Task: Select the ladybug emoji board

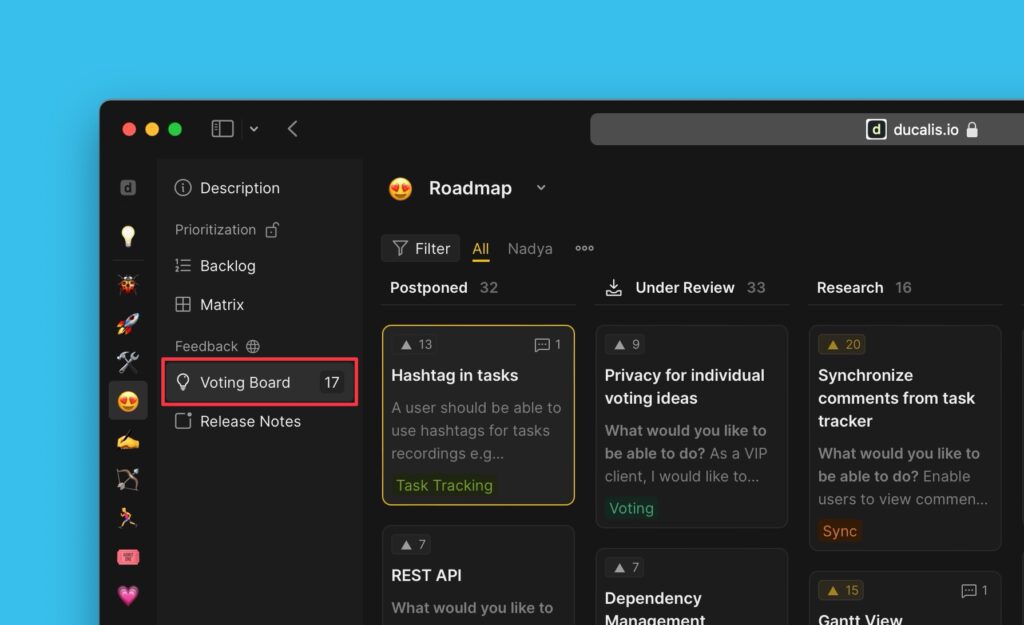Action: point(128,285)
